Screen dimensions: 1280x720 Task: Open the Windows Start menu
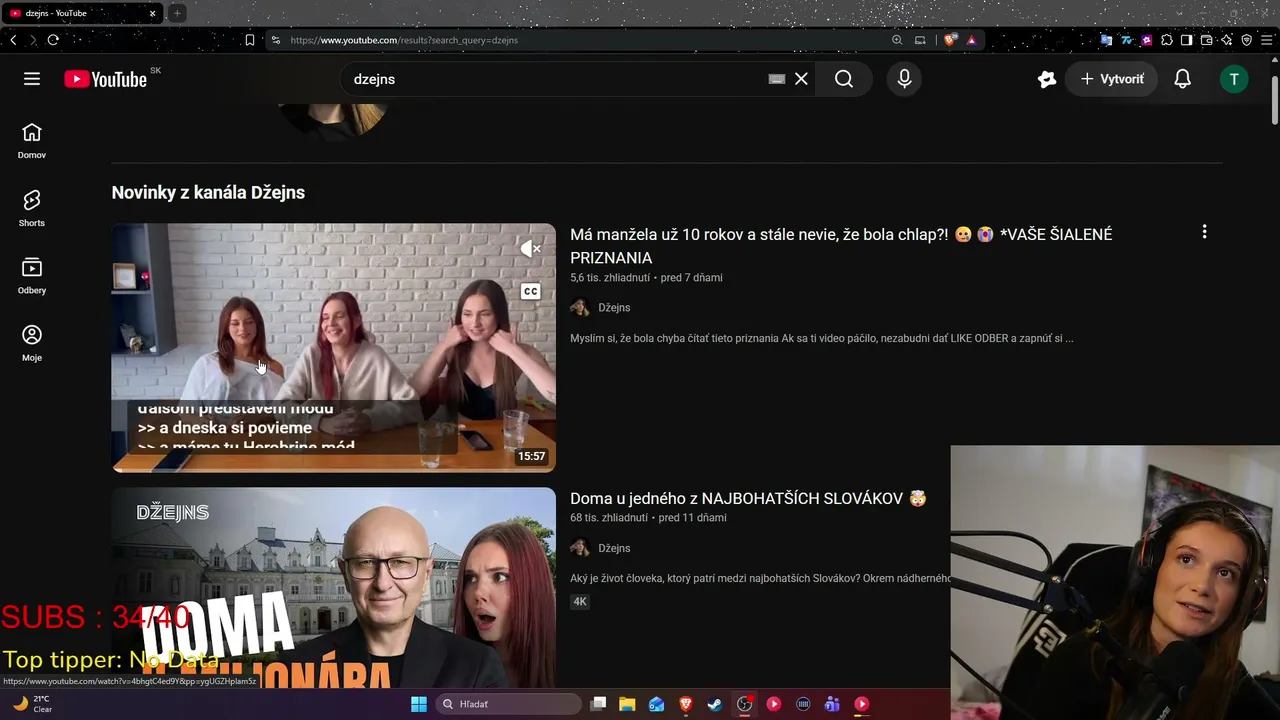(x=419, y=704)
